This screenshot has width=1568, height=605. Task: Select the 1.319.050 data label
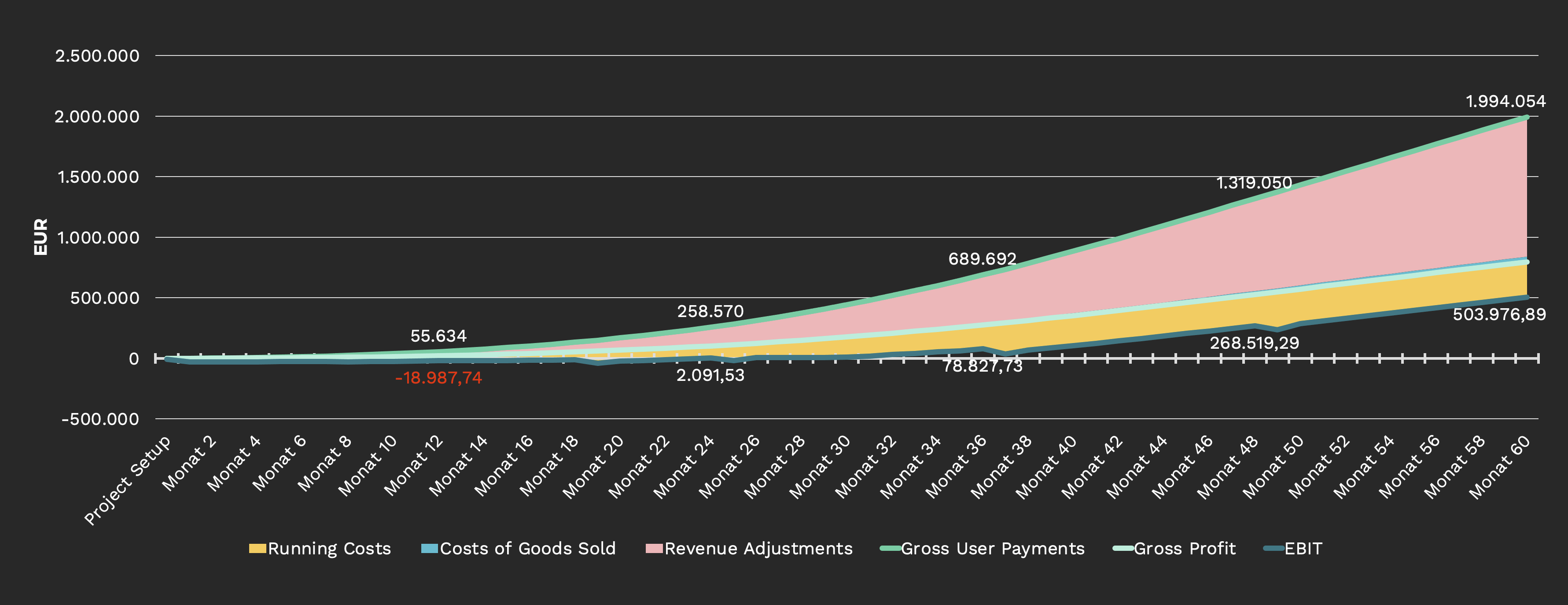pos(1253,183)
